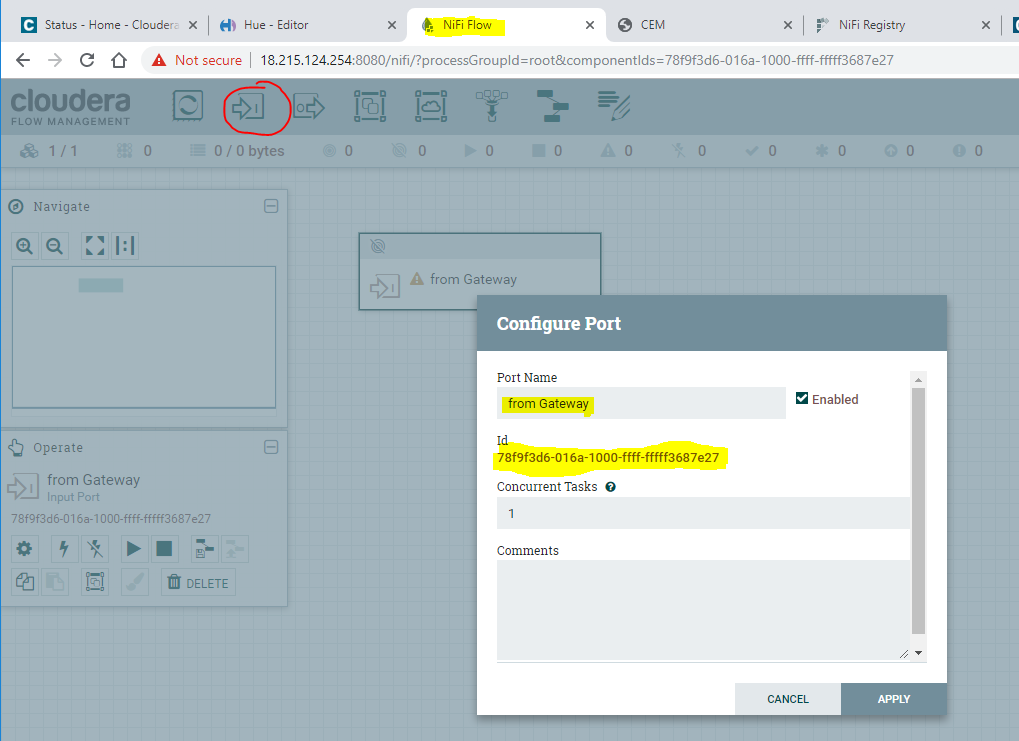
Task: Select the Input Port toolbar icon
Action: coord(248,107)
